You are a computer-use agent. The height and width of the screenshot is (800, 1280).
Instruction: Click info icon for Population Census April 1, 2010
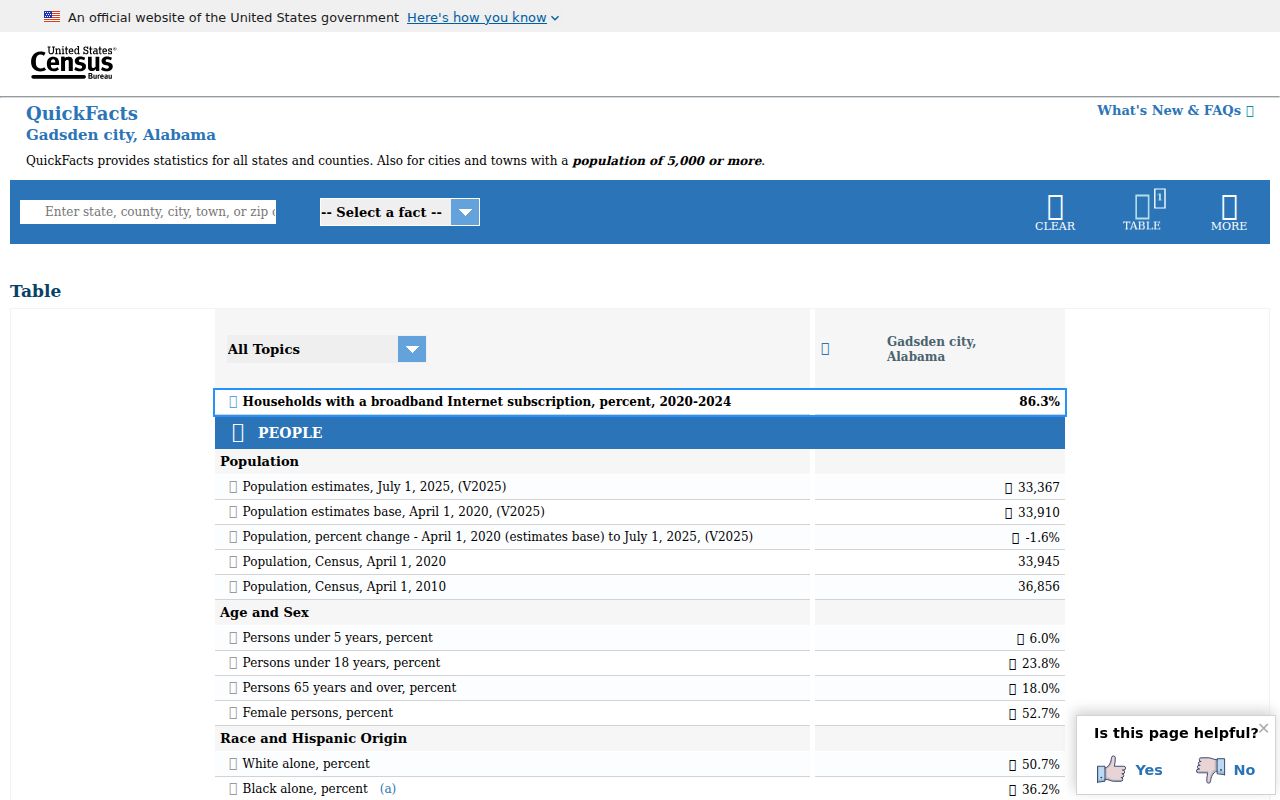[233, 587]
